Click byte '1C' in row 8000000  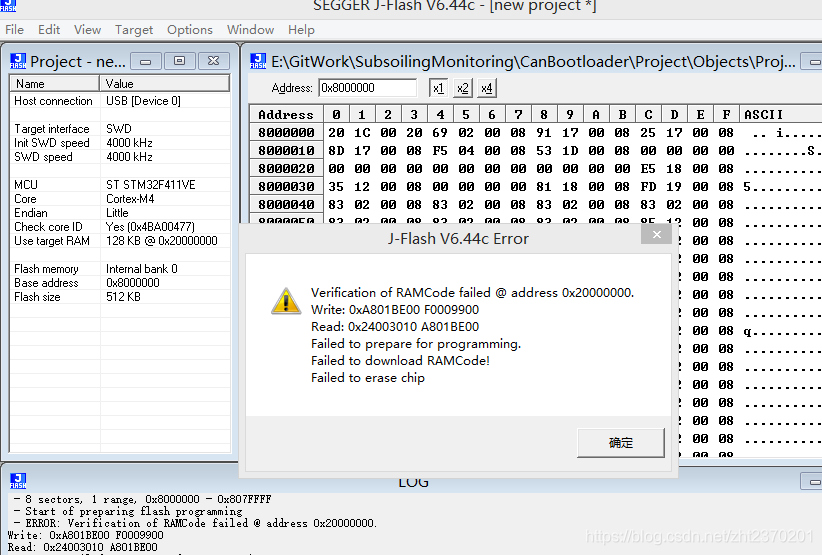pos(362,133)
